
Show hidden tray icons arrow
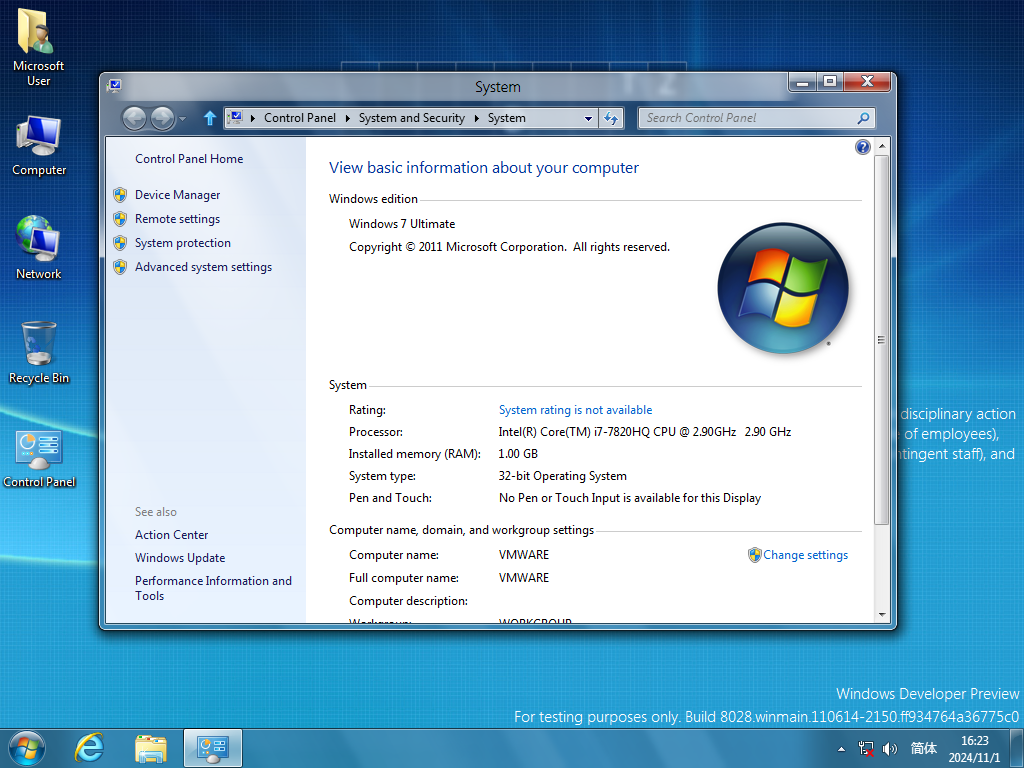[841, 749]
